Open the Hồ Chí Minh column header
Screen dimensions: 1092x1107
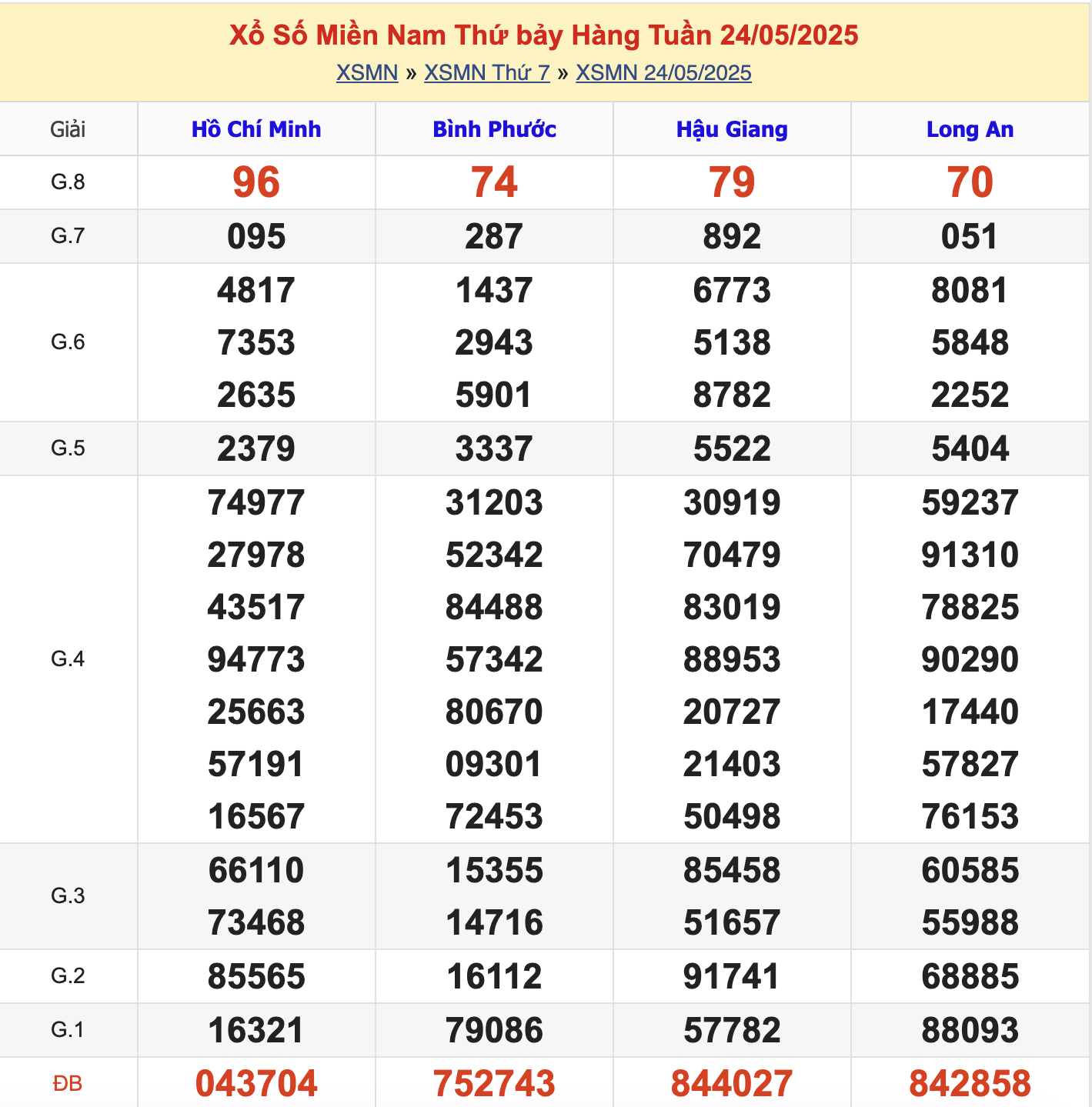[x=256, y=129]
